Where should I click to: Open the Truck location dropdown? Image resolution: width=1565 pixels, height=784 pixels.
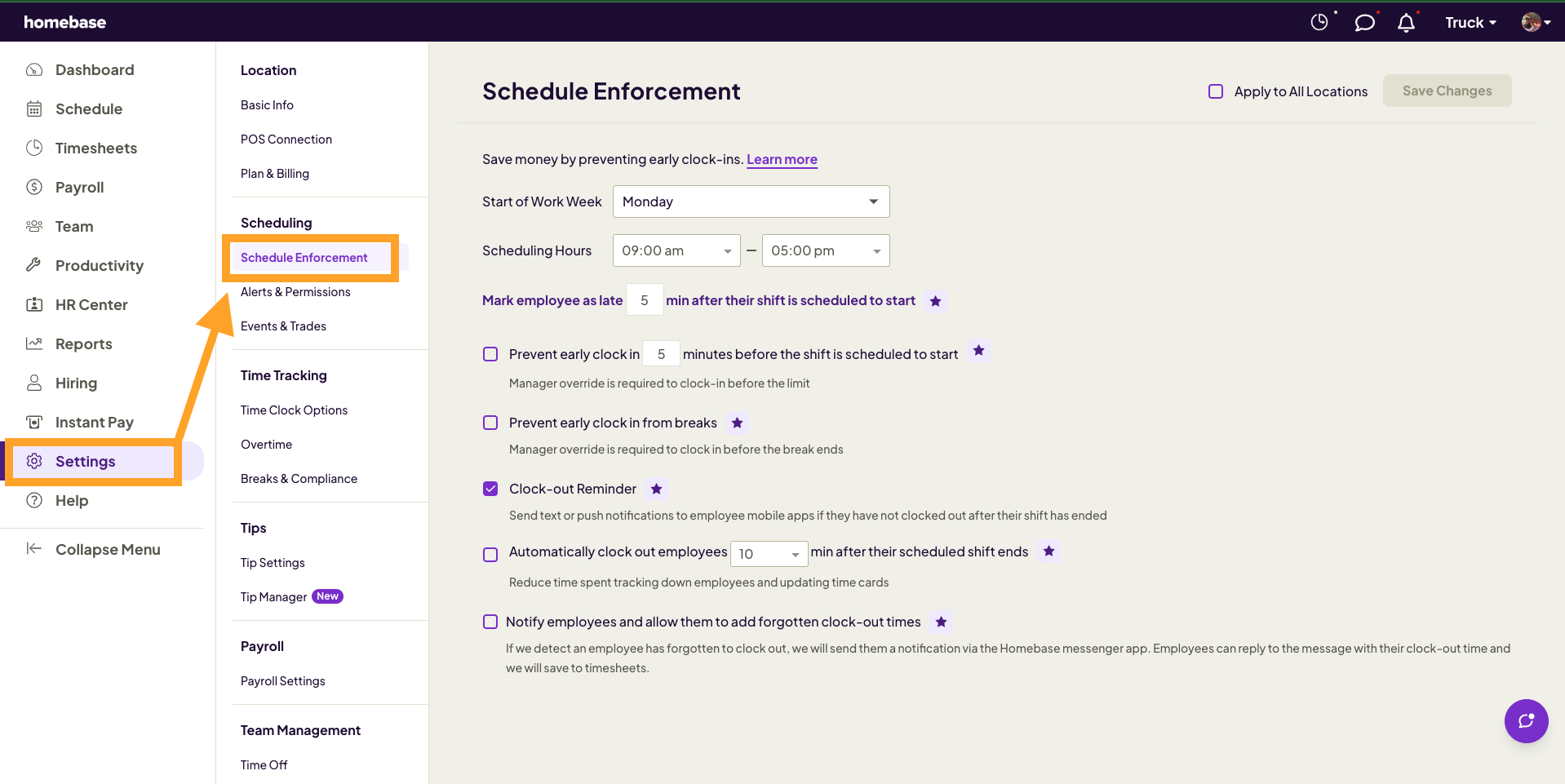[1470, 22]
